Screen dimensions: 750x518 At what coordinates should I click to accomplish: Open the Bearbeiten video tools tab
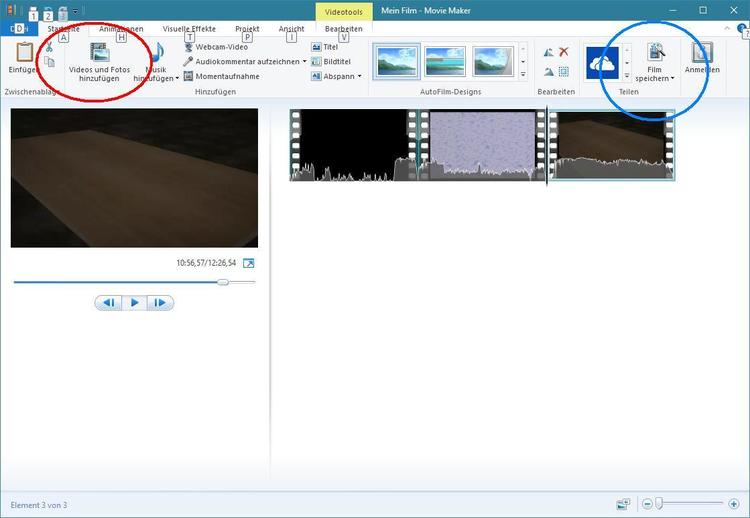tap(343, 29)
